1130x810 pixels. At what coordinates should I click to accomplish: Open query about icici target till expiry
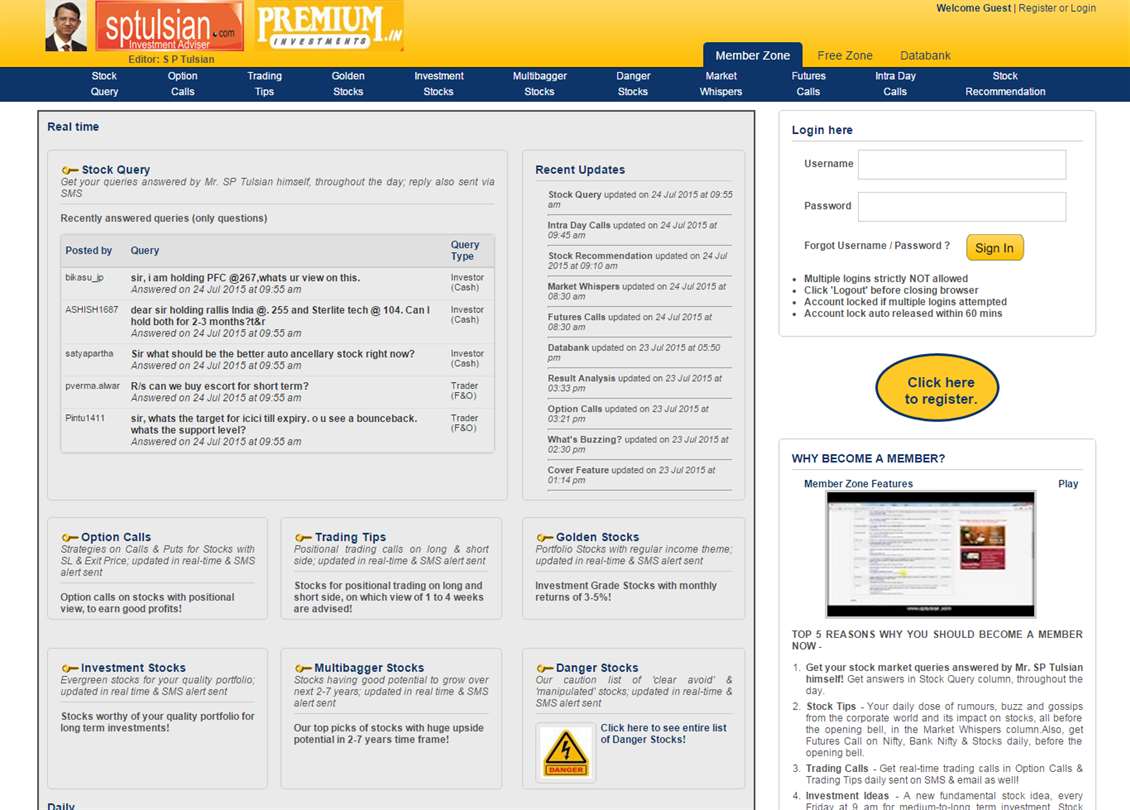pos(274,424)
